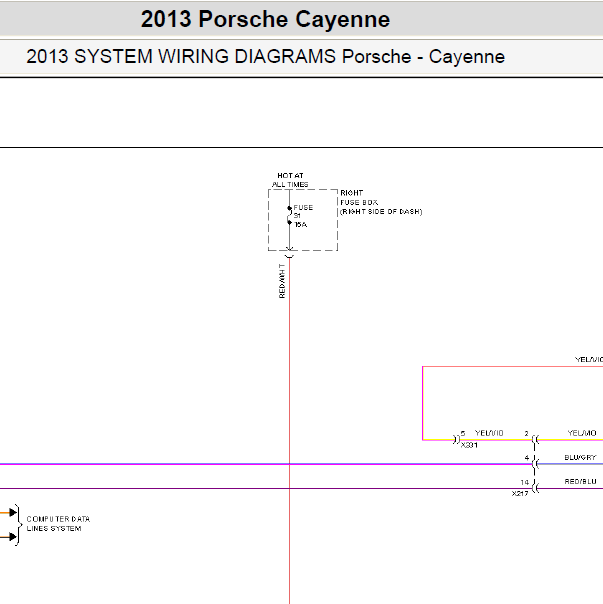Click the X217 connector symbol at pin 2
This screenshot has height=604, width=603.
(535, 440)
